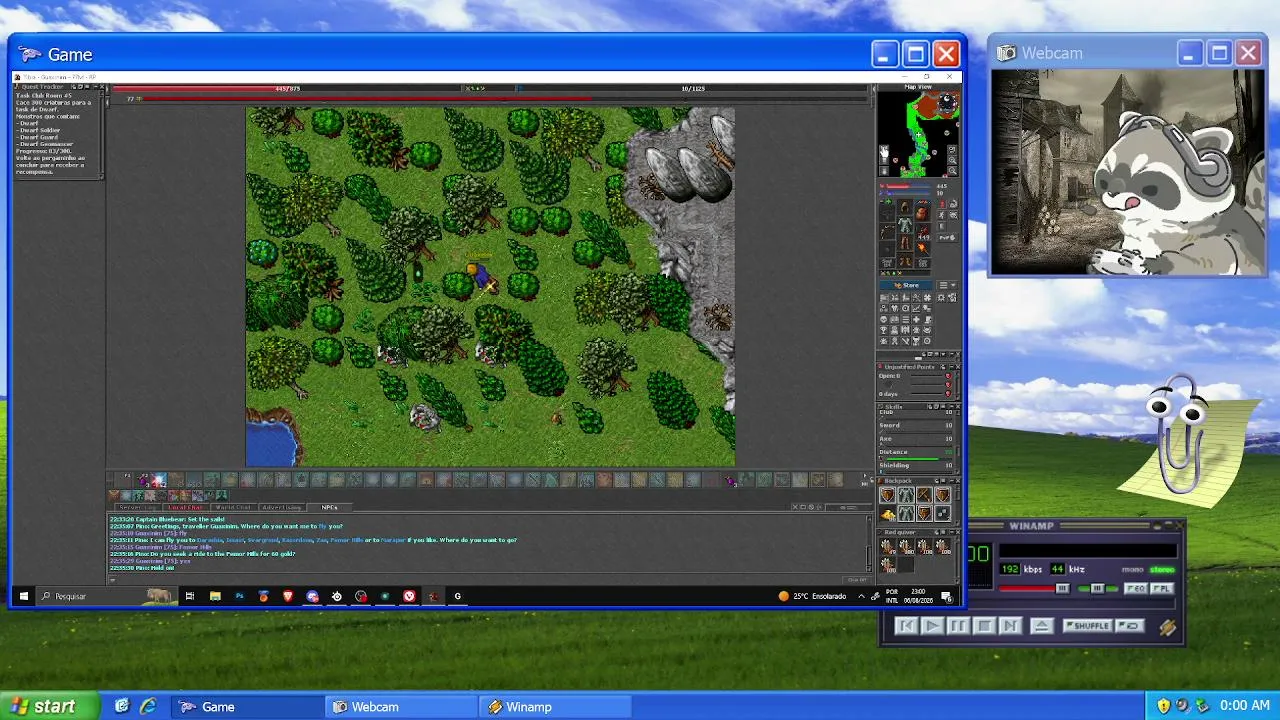Click Winamp's previous track button
Screen dimensions: 1280x720
[x=906, y=626]
